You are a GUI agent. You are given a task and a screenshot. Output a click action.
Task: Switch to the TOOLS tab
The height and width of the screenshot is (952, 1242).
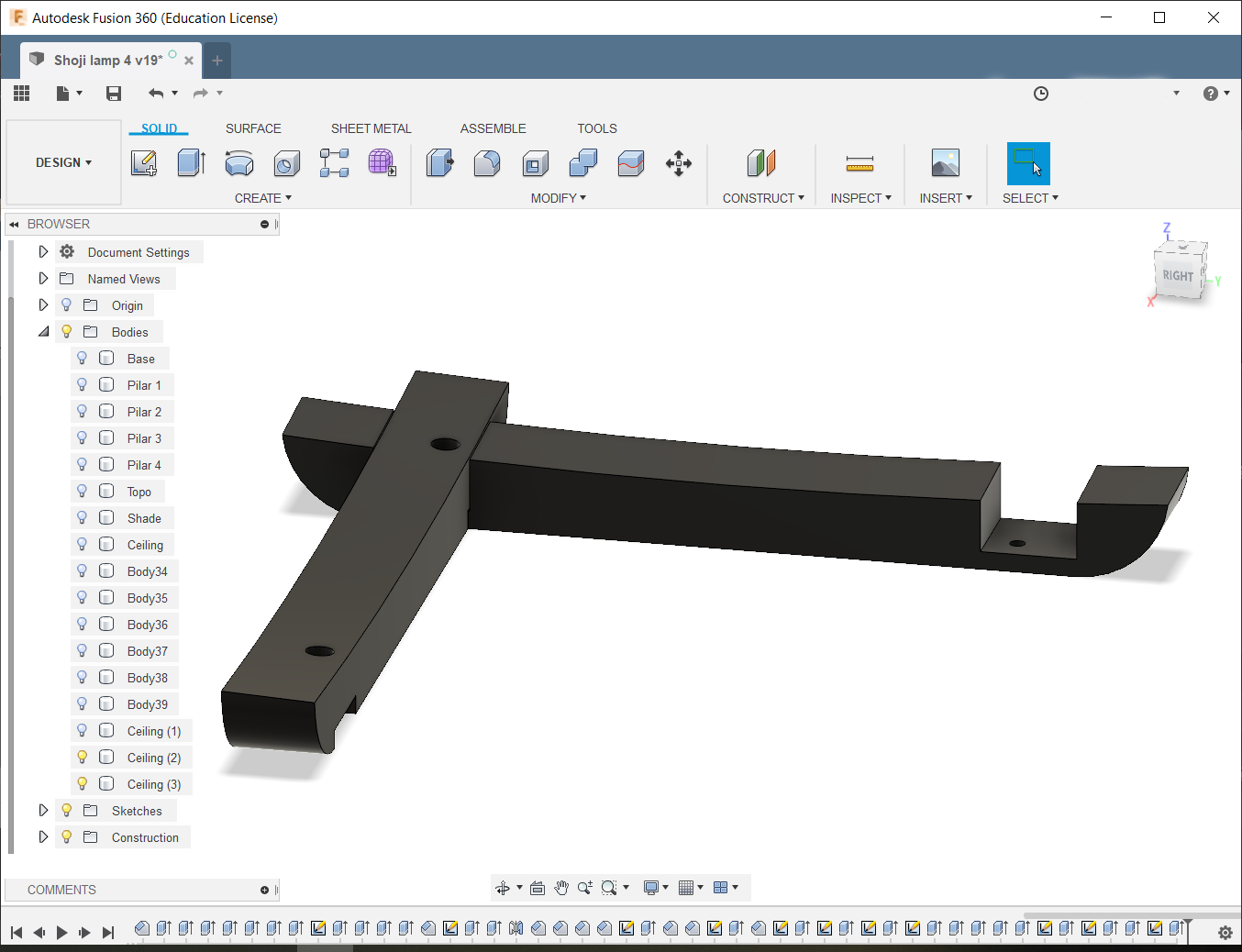(x=597, y=128)
